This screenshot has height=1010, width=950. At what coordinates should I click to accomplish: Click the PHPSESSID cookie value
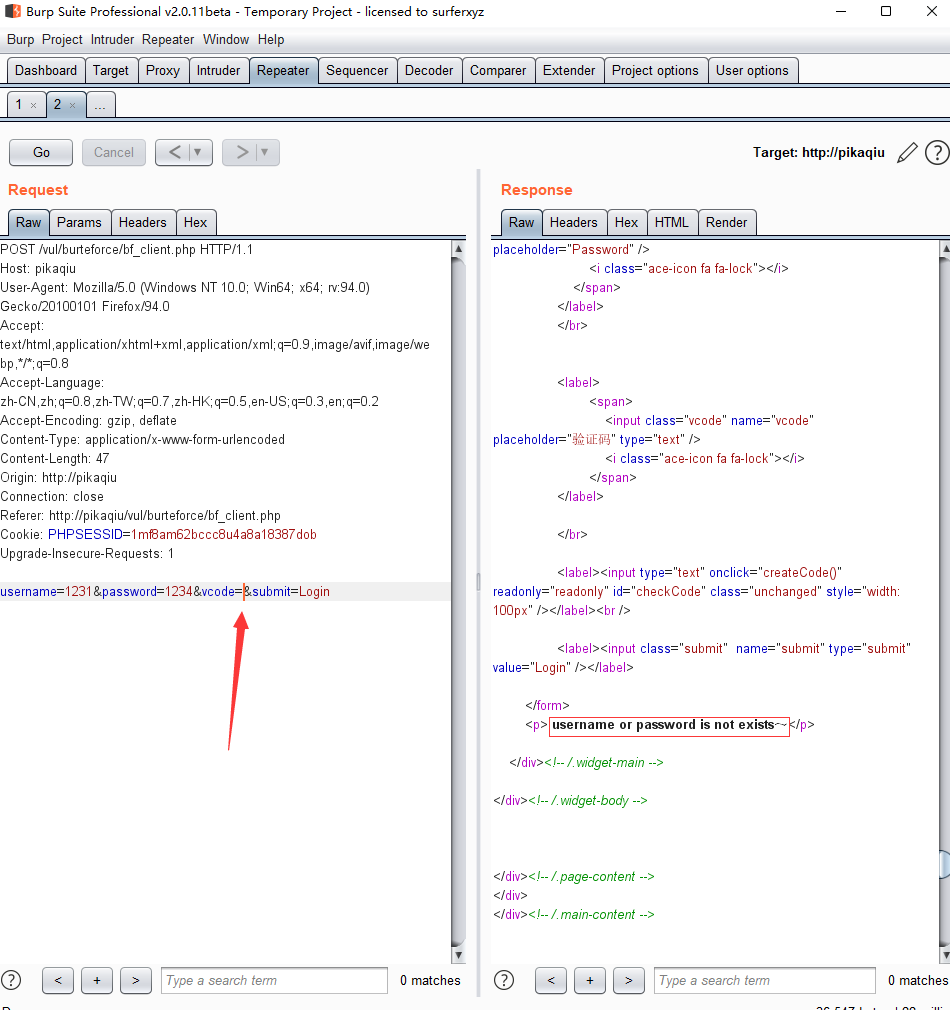tap(223, 535)
